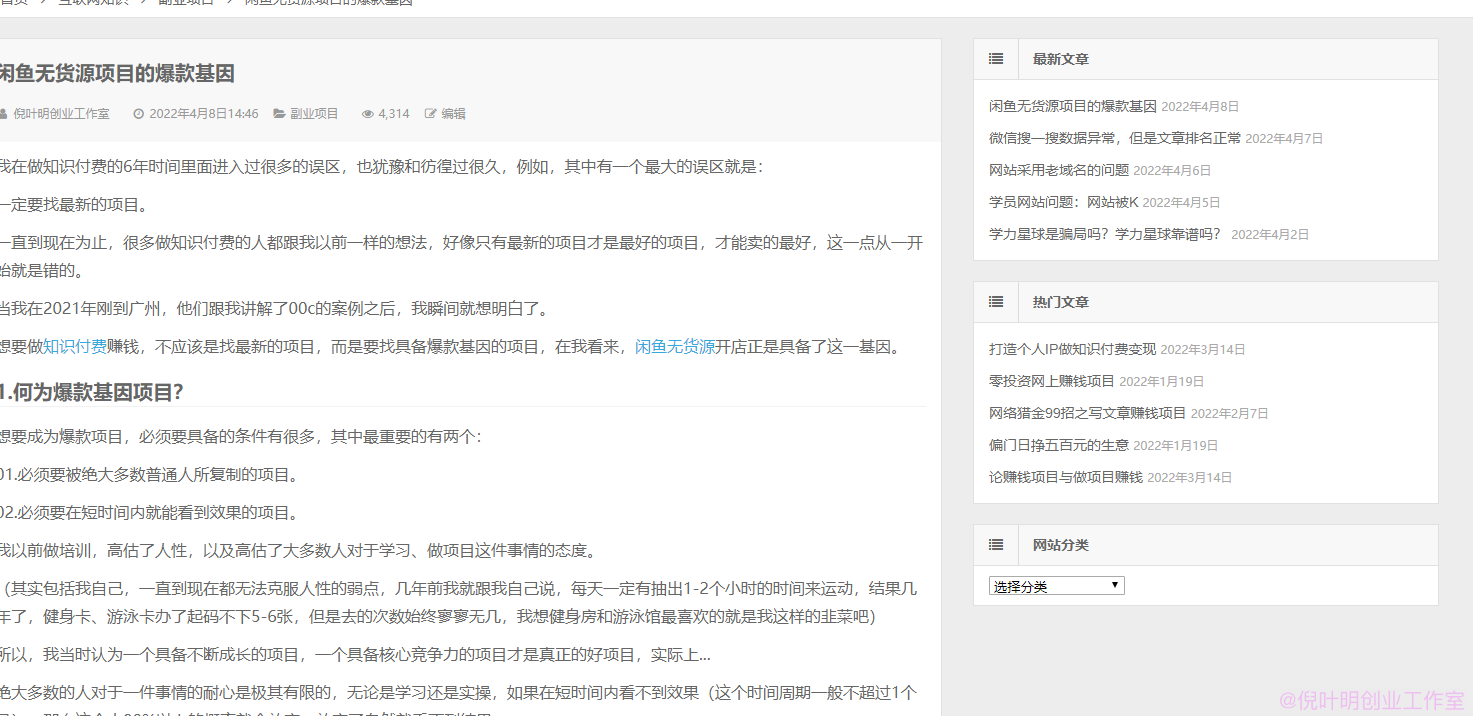Viewport: 1473px width, 716px height.
Task: Open popular post 网络猎金99招之写文章赚钱项目
Action: (1087, 413)
